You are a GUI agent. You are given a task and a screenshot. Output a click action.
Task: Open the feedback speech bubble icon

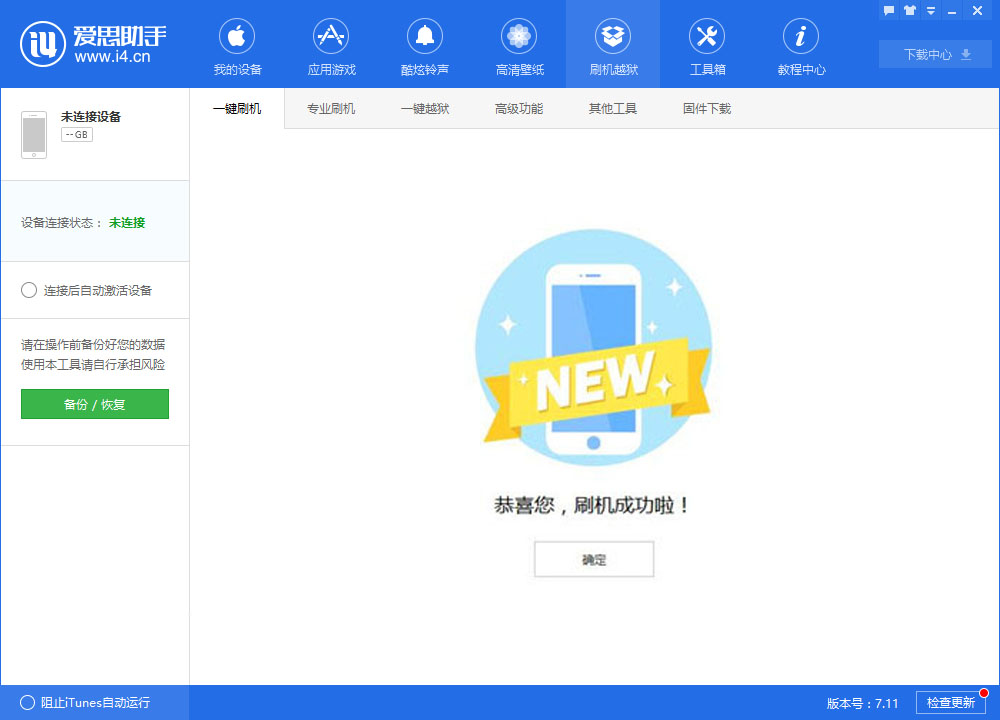click(889, 10)
